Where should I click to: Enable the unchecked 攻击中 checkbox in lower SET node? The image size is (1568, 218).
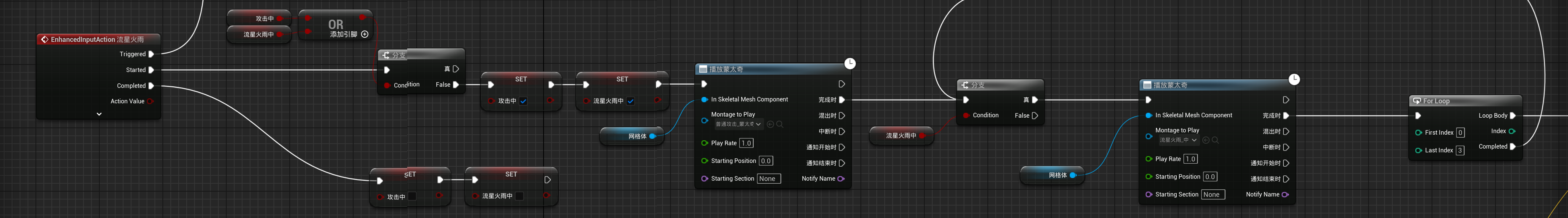[x=412, y=196]
